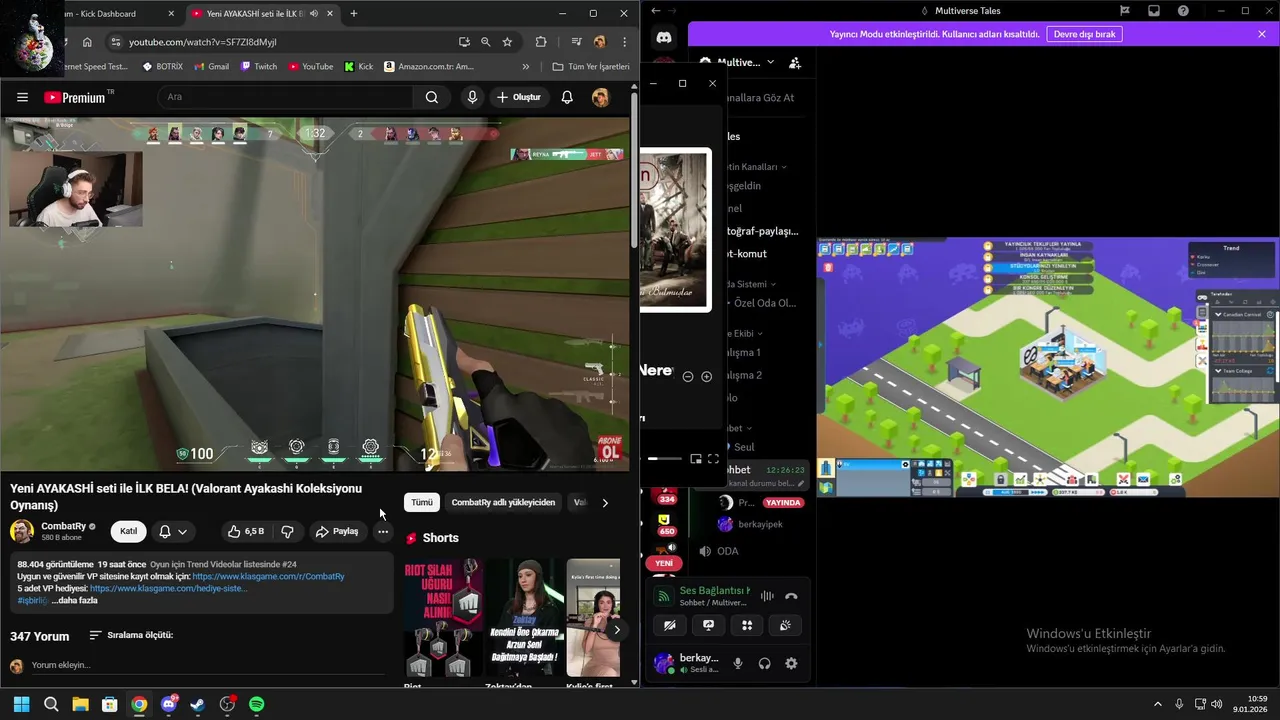Open the Discord soundboard button
1280x720 pixels.
tap(785, 625)
